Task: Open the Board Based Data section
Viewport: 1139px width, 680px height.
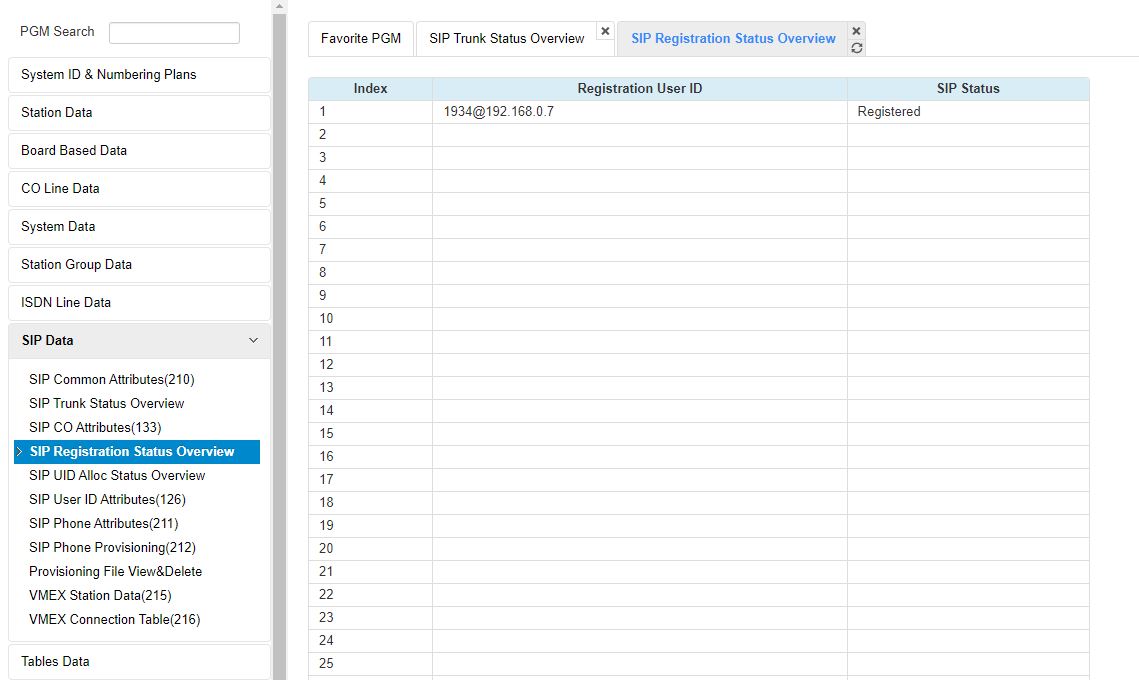Action: point(138,151)
